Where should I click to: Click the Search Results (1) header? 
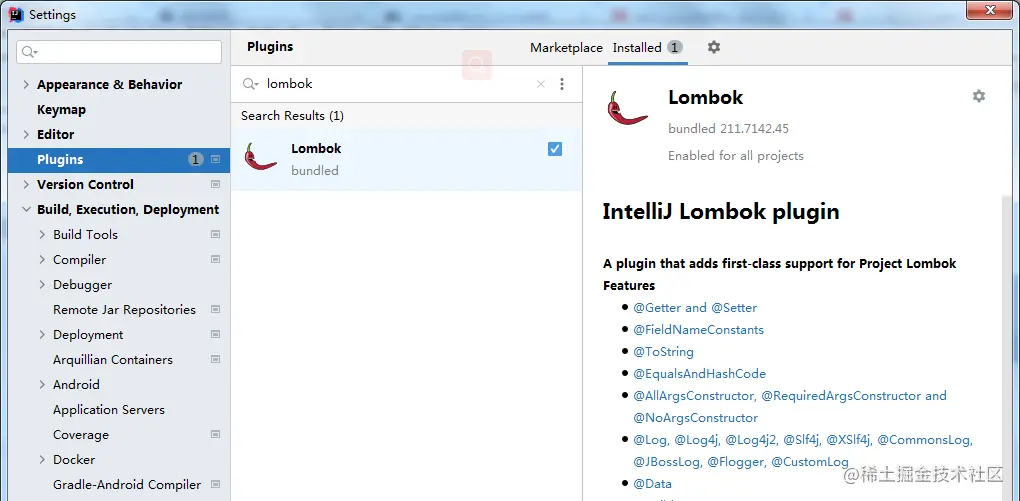pyautogui.click(x=292, y=116)
